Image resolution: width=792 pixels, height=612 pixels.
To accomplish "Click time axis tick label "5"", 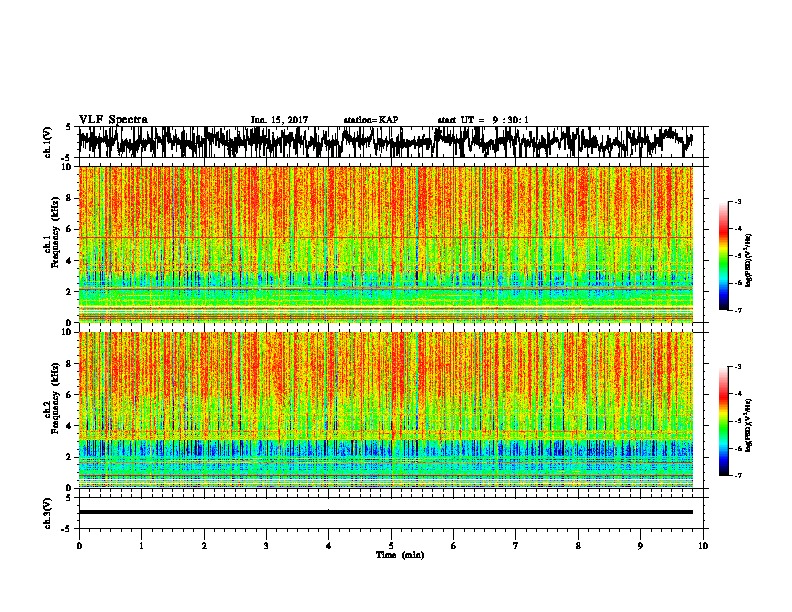I will pyautogui.click(x=391, y=546).
